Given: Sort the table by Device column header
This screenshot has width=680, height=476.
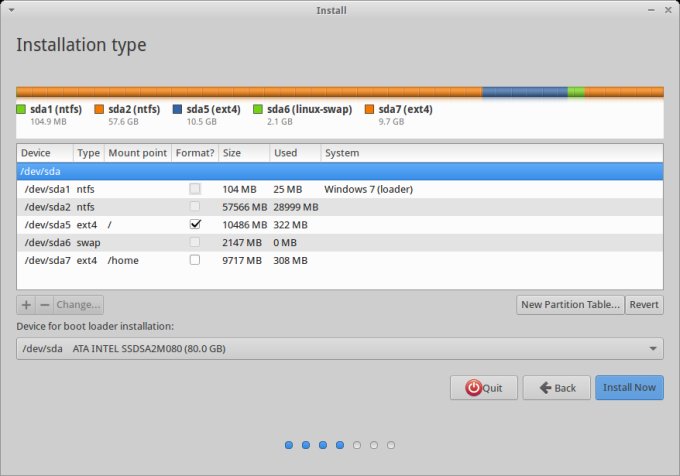Looking at the screenshot, I should click(x=44, y=153).
